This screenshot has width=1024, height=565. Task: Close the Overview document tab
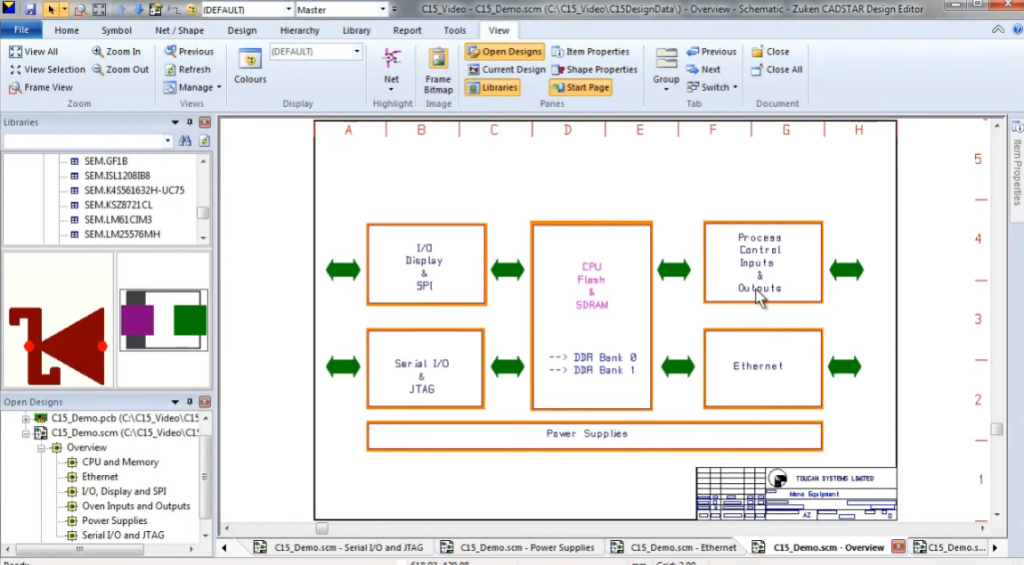[x=899, y=547]
